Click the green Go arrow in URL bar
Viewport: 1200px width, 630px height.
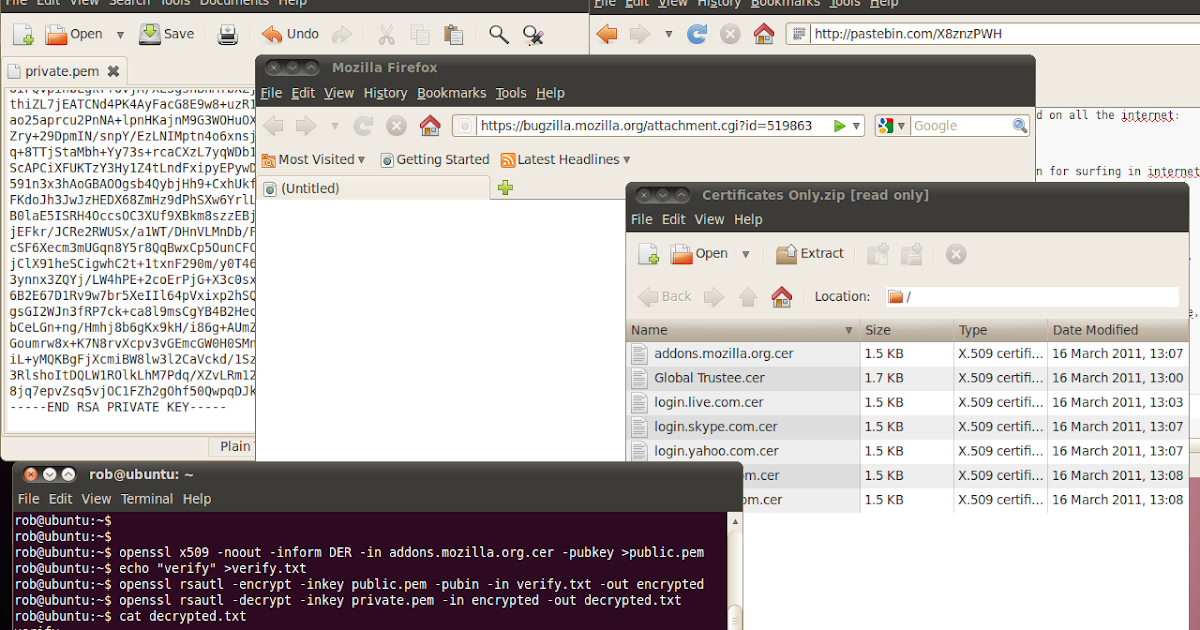pyautogui.click(x=841, y=126)
